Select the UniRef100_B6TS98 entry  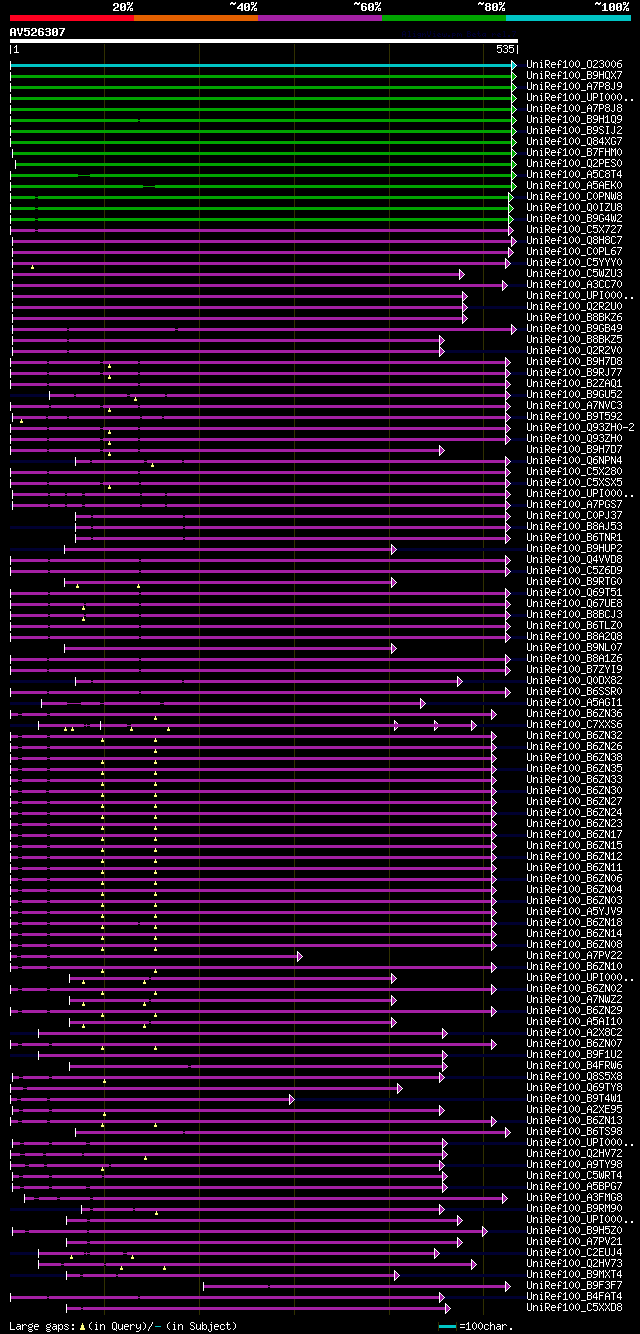573,1131
